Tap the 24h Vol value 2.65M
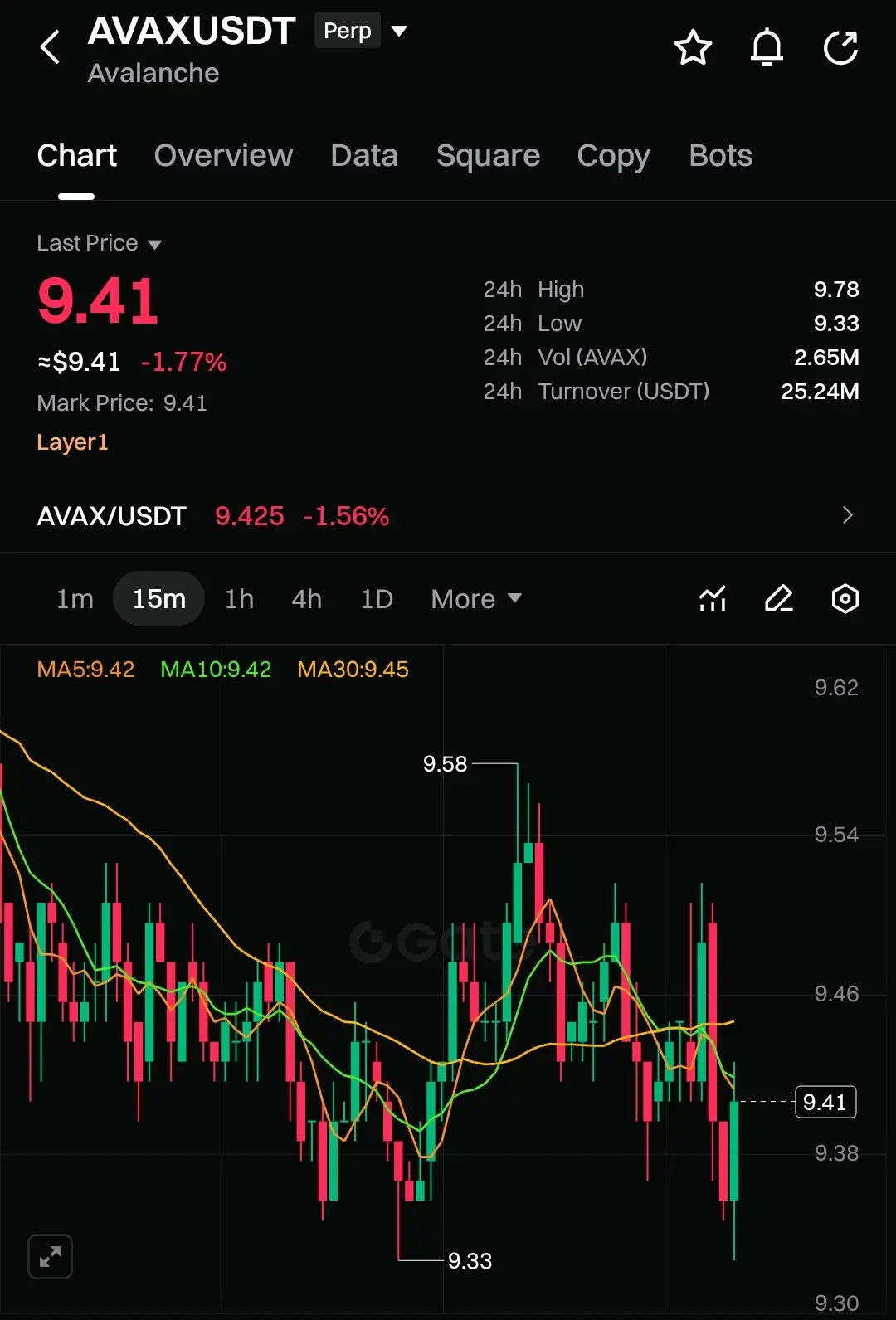The height and width of the screenshot is (1320, 896). coord(826,358)
